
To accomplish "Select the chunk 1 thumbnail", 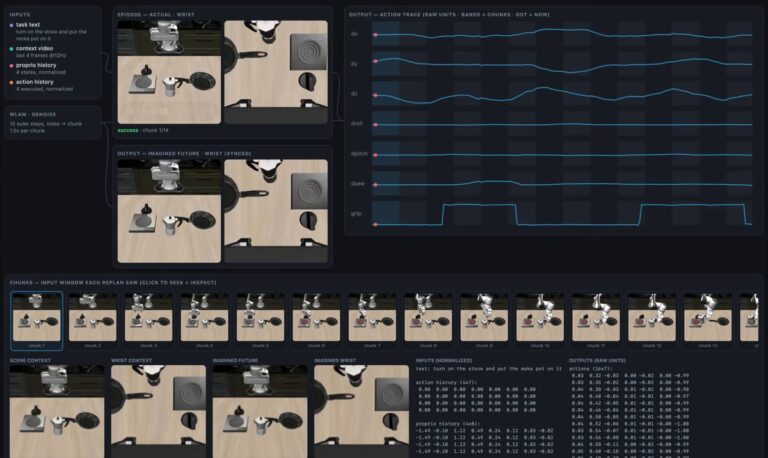I will tap(37, 320).
